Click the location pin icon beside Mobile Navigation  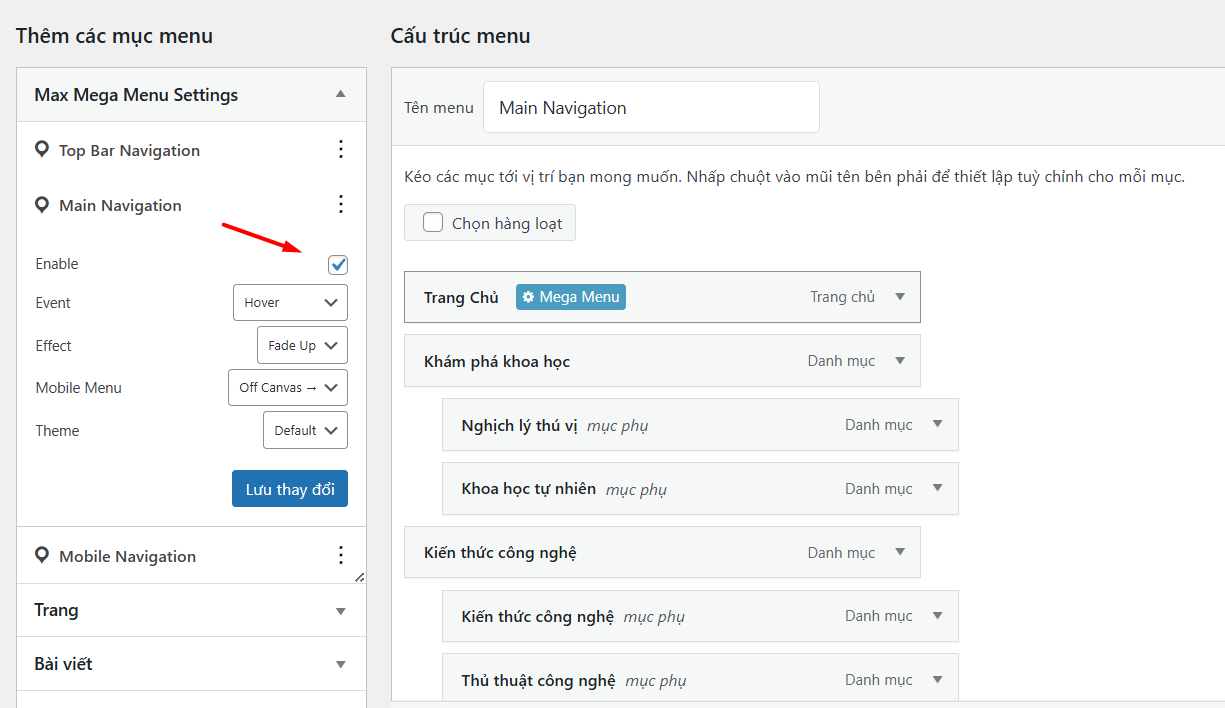point(41,556)
